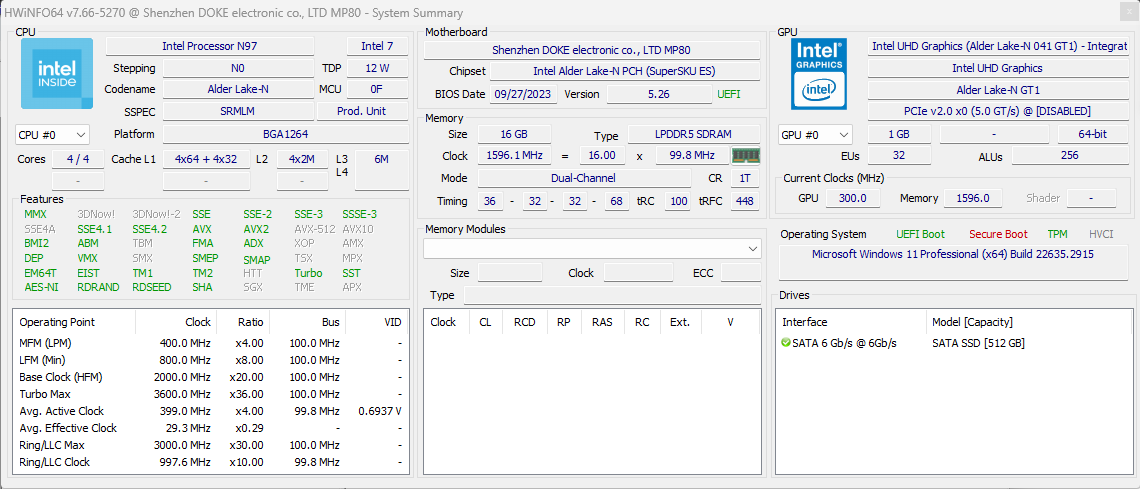Click the Intel Inside CPU logo
Image resolution: width=1140 pixels, height=489 pixels.
[x=57, y=73]
